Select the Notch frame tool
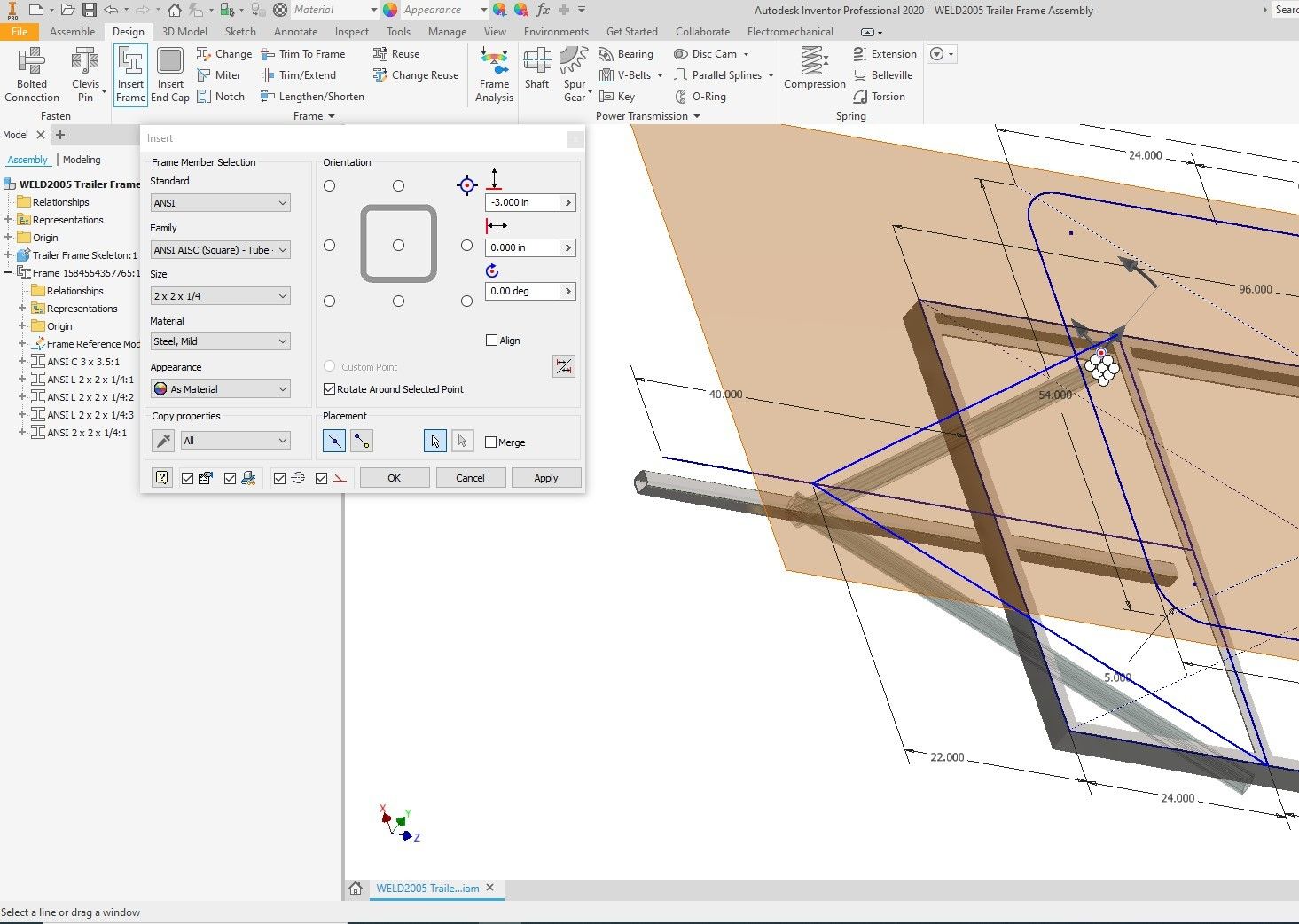This screenshot has width=1299, height=924. click(221, 96)
